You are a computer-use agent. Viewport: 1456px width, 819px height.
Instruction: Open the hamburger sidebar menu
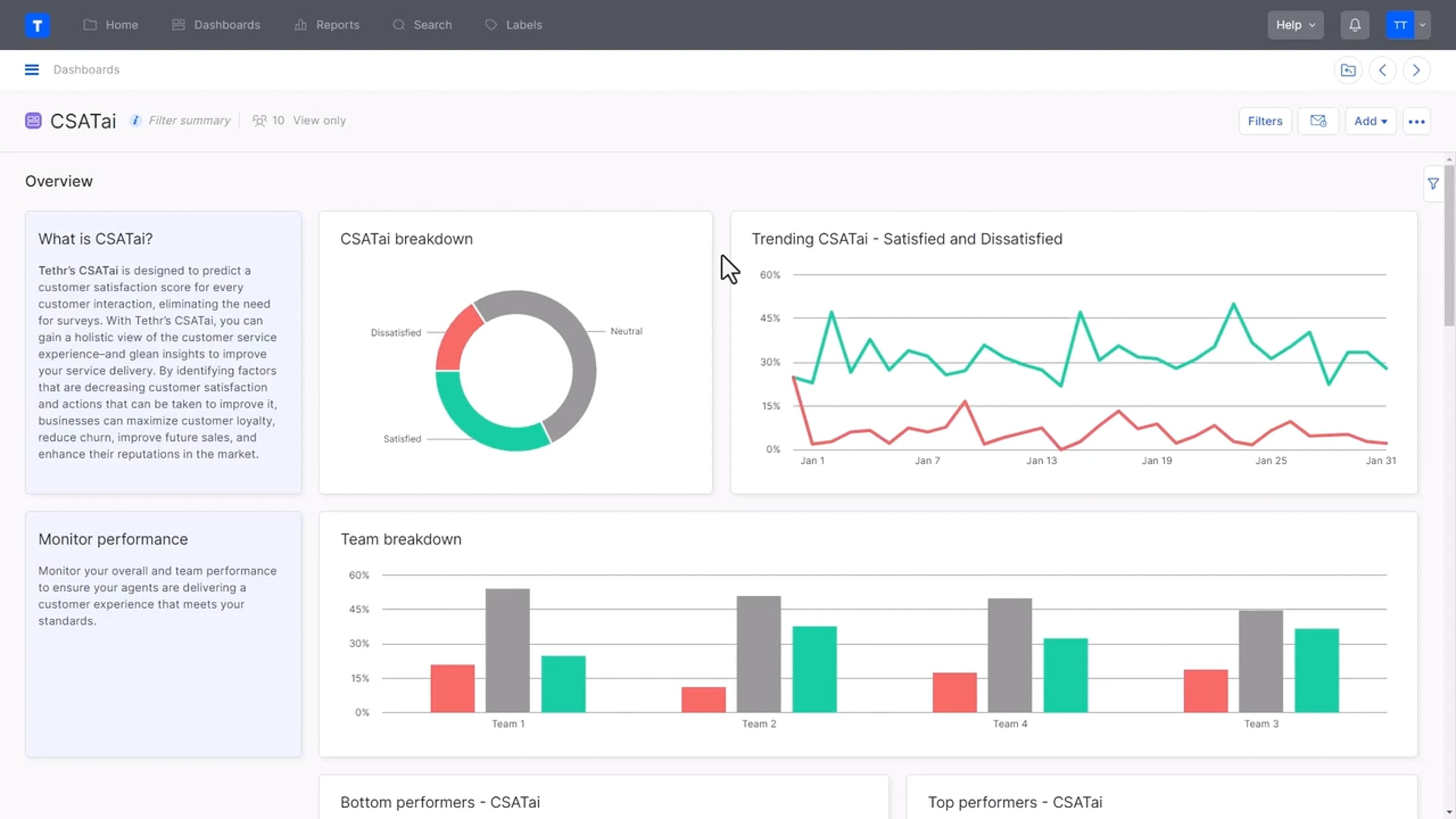pyautogui.click(x=32, y=70)
